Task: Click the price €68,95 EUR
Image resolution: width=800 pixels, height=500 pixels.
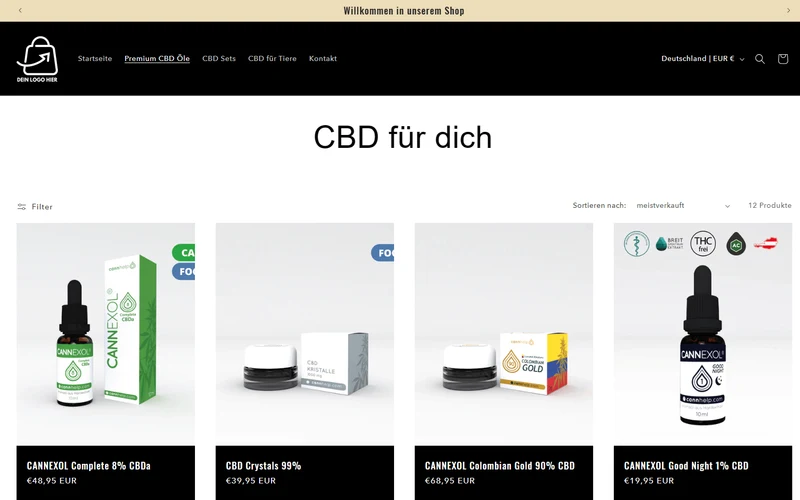Action: (449, 481)
